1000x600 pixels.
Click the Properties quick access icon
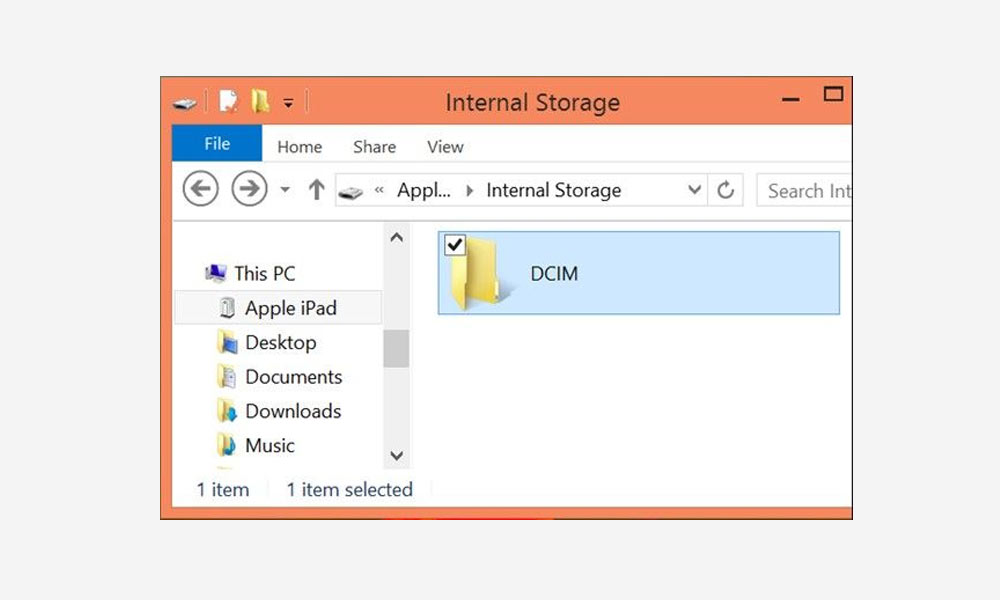(x=228, y=101)
